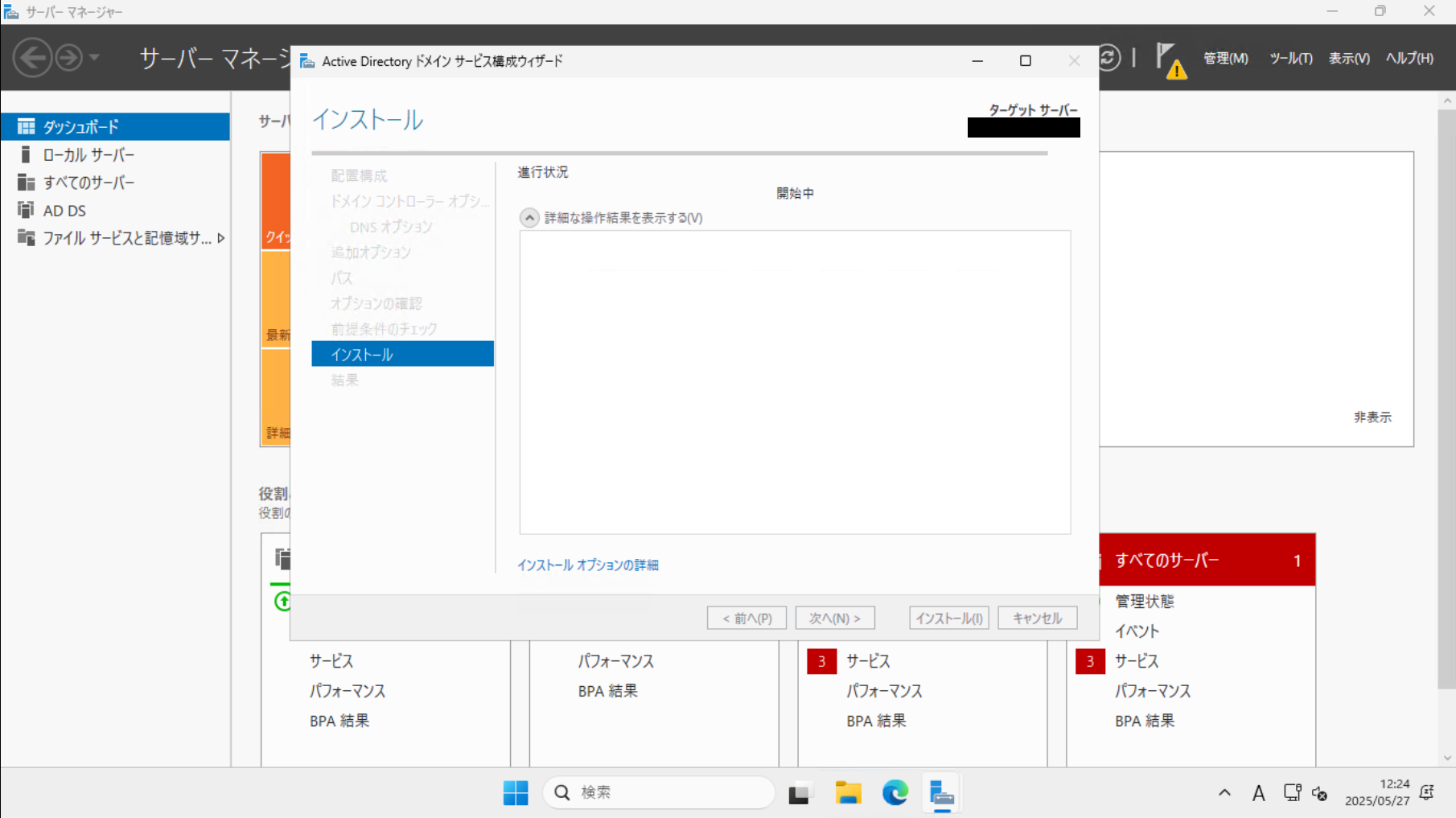Maximize the AD DS wizard window

click(x=1026, y=61)
